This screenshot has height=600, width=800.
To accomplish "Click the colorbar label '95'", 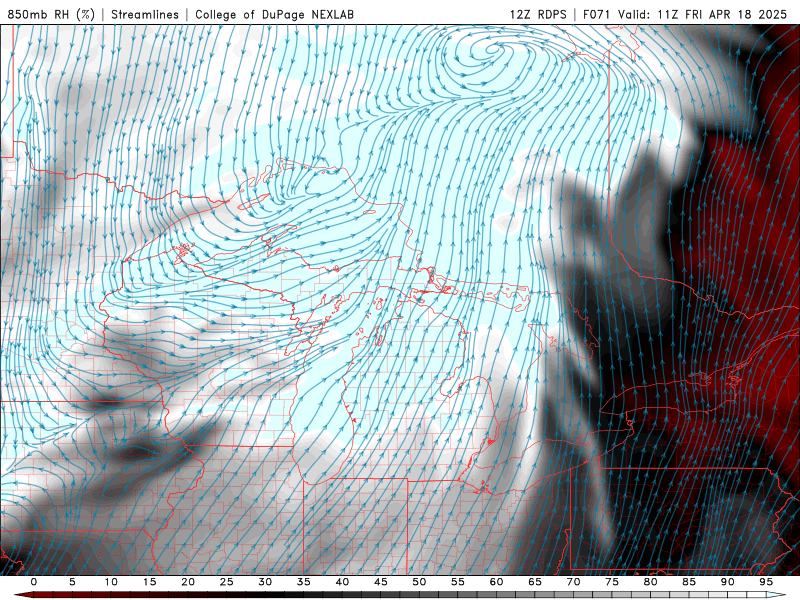I will 766,582.
